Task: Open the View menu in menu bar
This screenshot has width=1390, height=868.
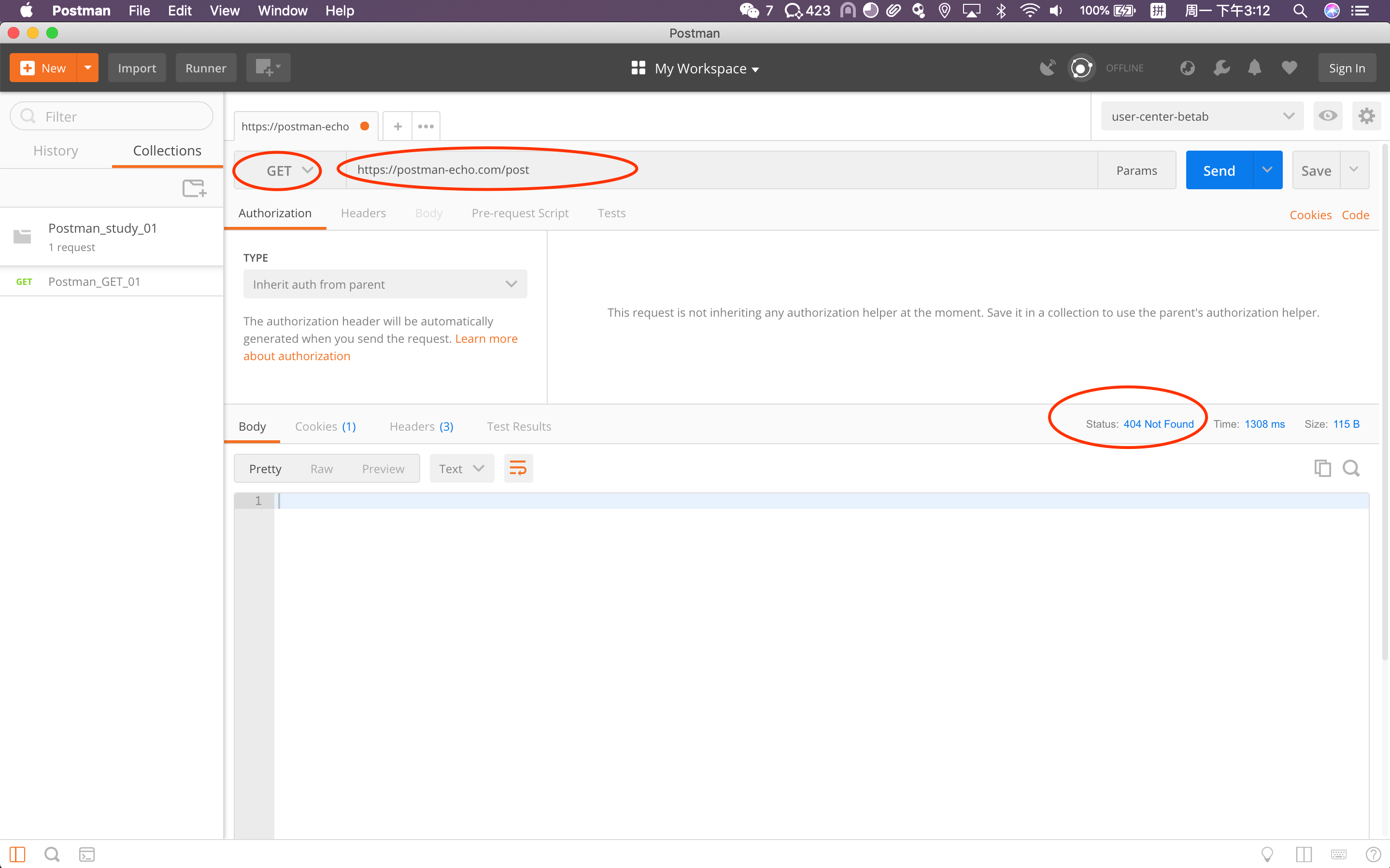Action: tap(225, 10)
